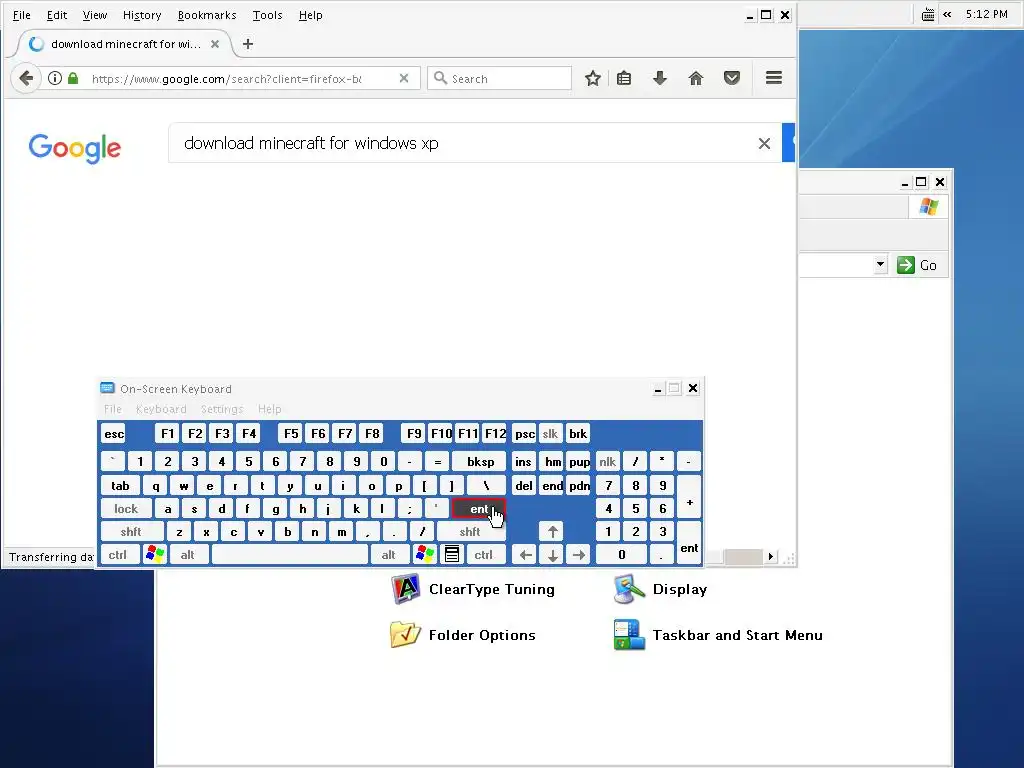Click keyboard icon in system tray
Viewport: 1024px width, 768px height.
click(927, 14)
